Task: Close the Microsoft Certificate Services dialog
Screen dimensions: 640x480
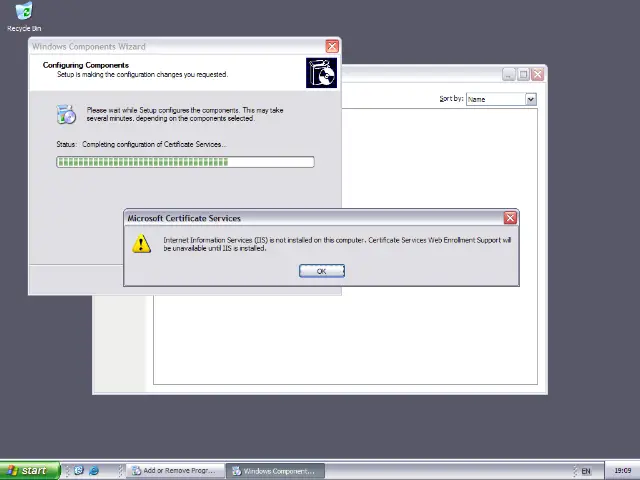Action: [x=510, y=218]
